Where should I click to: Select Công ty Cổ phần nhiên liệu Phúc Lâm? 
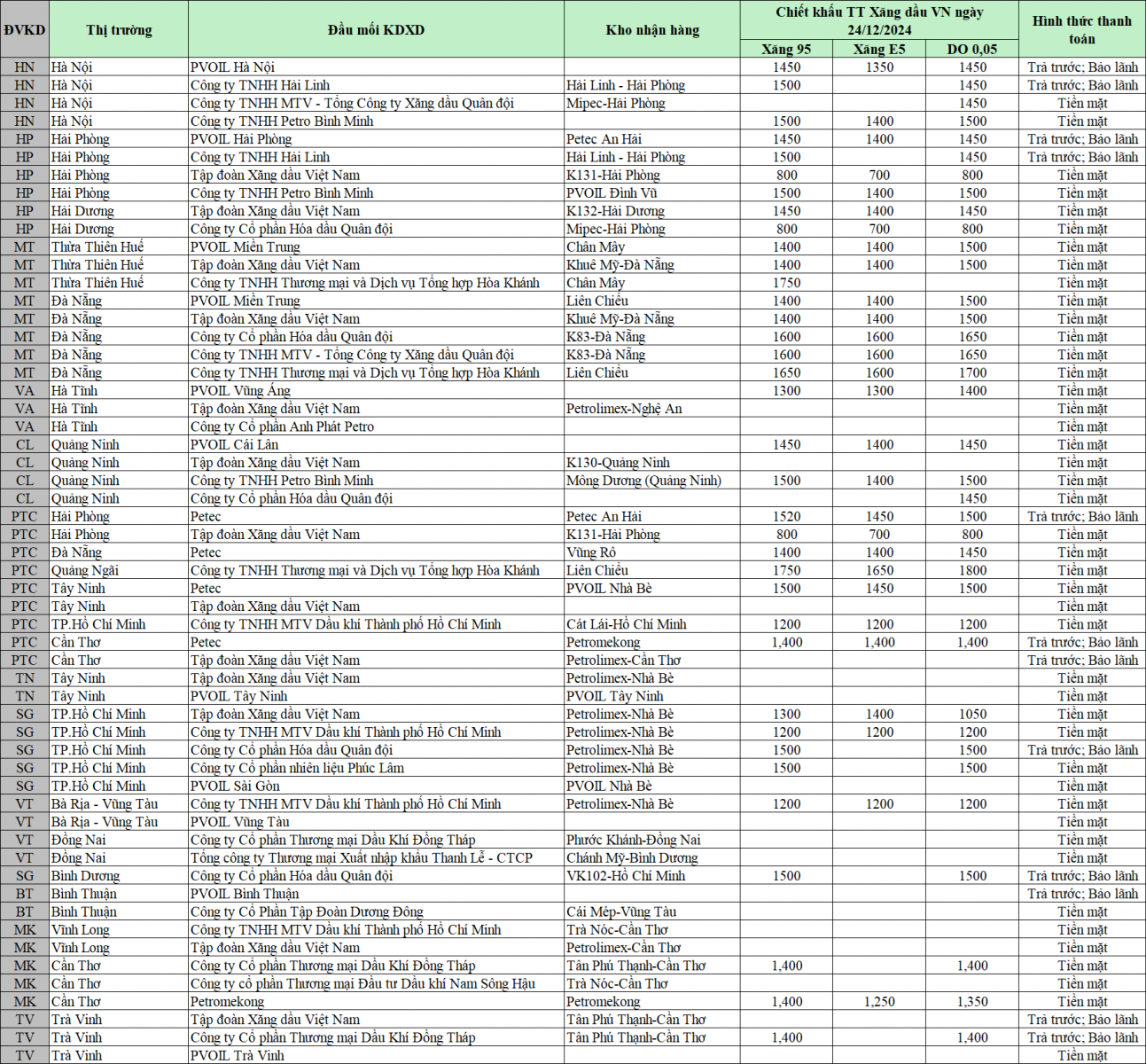[376, 769]
